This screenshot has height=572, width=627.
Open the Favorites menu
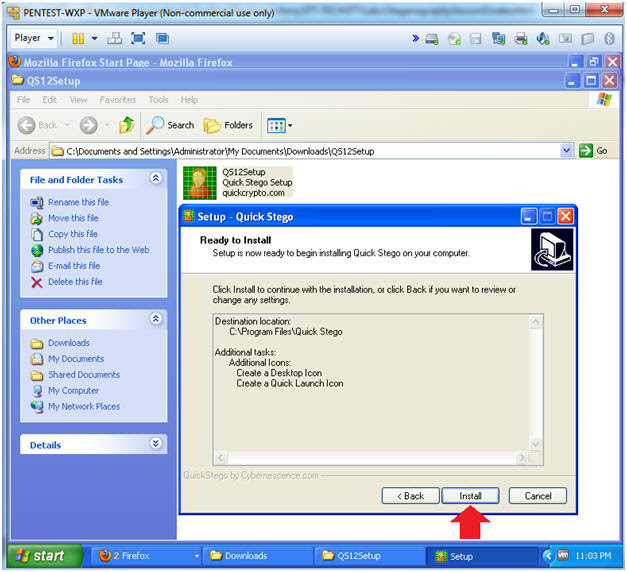[x=118, y=100]
